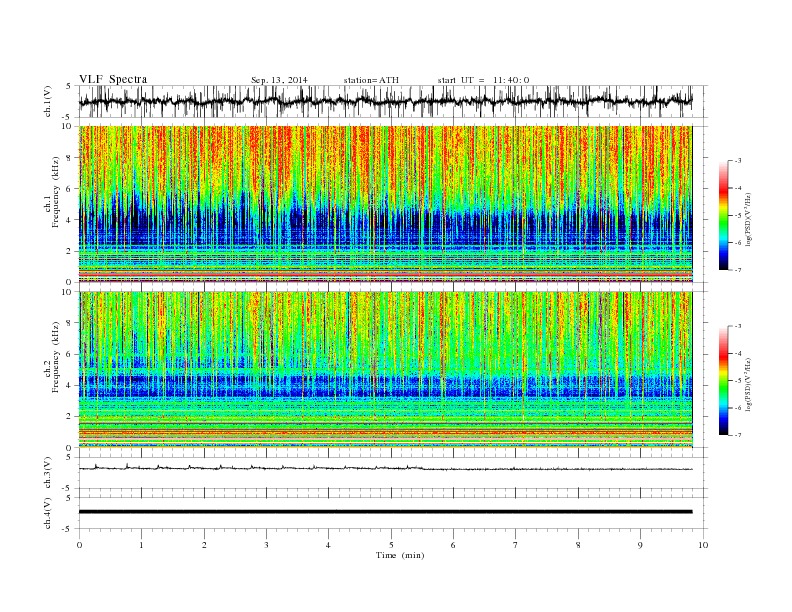Image resolution: width=792 pixels, height=612 pixels.
Task: Click time axis tick label "9"
Action: tap(640, 545)
